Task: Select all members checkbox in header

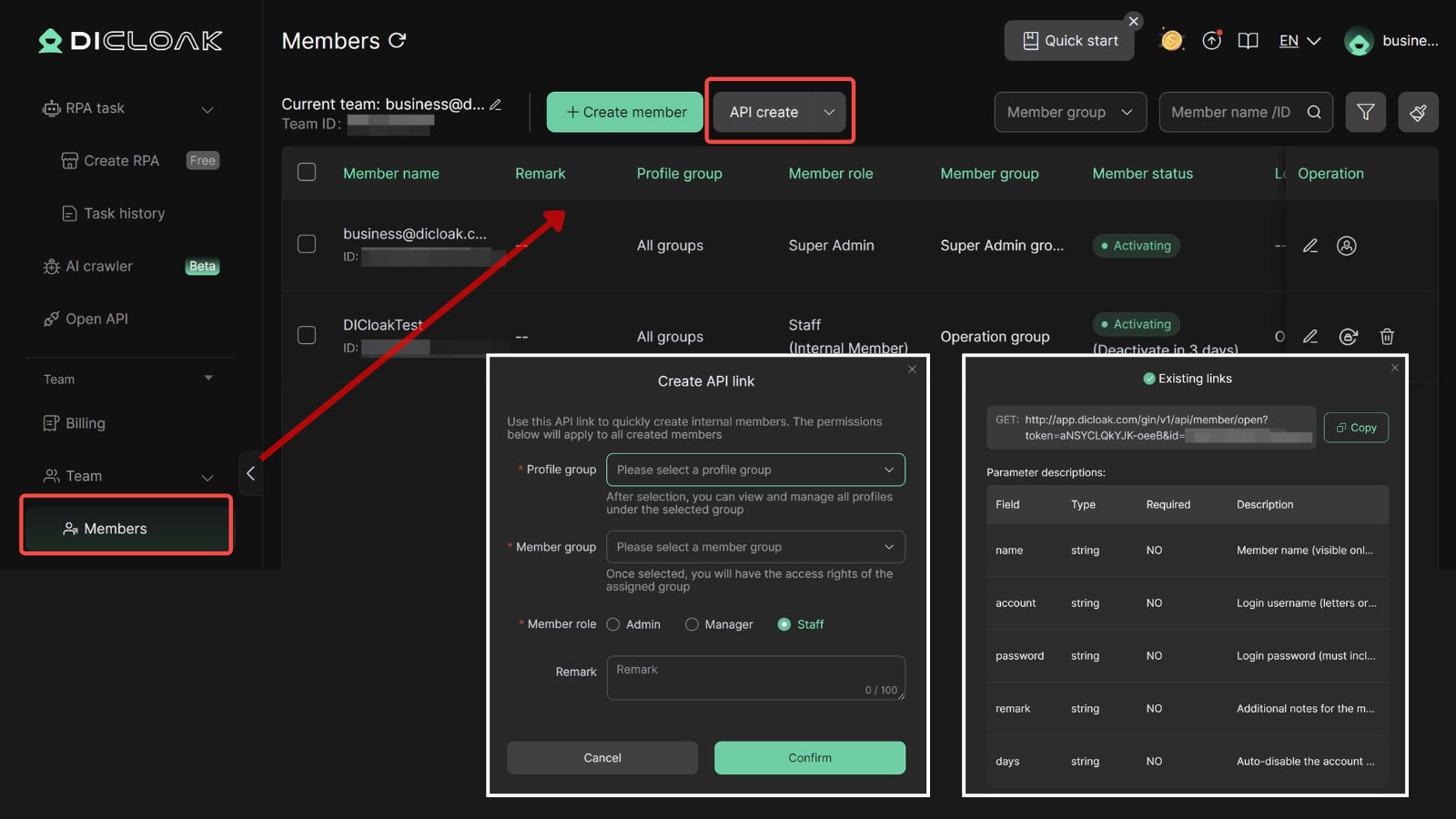Action: pyautogui.click(x=307, y=172)
